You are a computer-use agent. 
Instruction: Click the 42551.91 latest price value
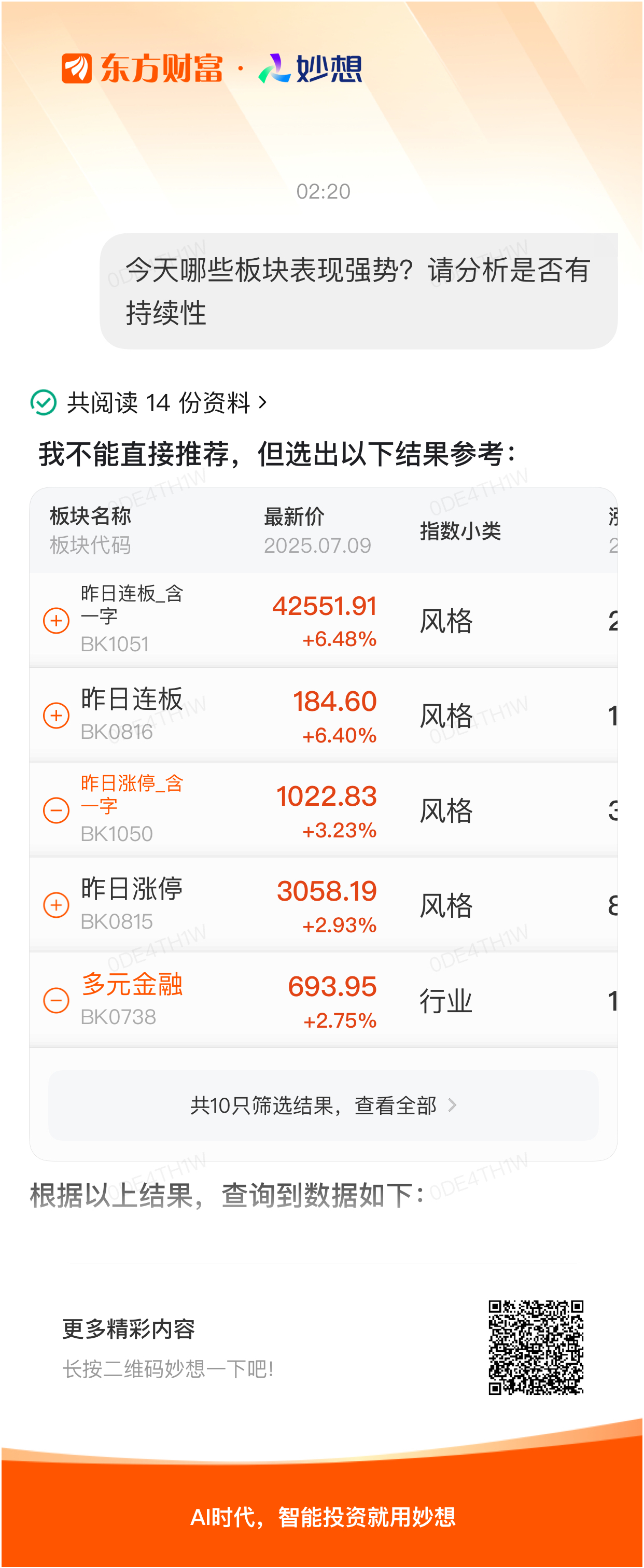(x=325, y=606)
